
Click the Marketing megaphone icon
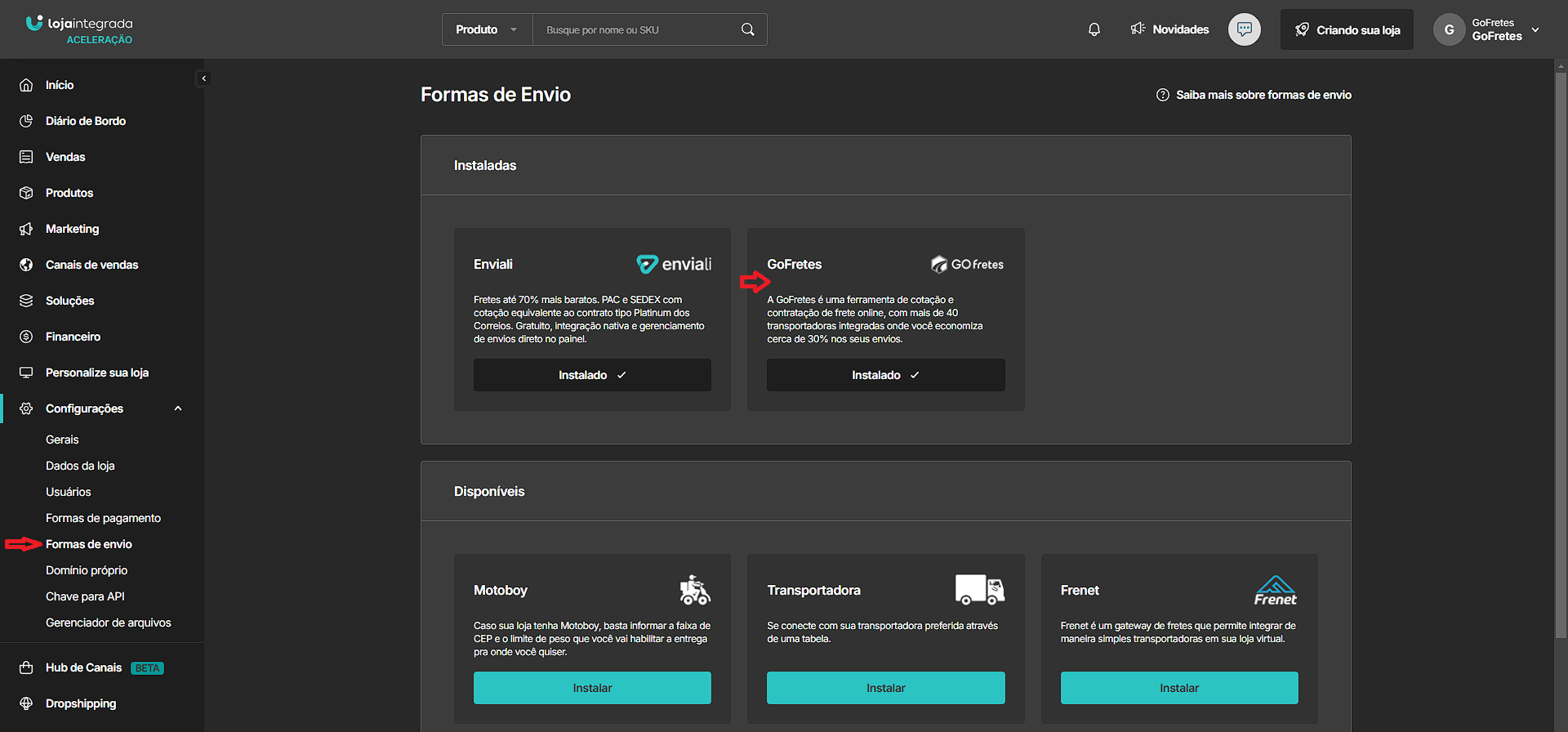click(26, 229)
